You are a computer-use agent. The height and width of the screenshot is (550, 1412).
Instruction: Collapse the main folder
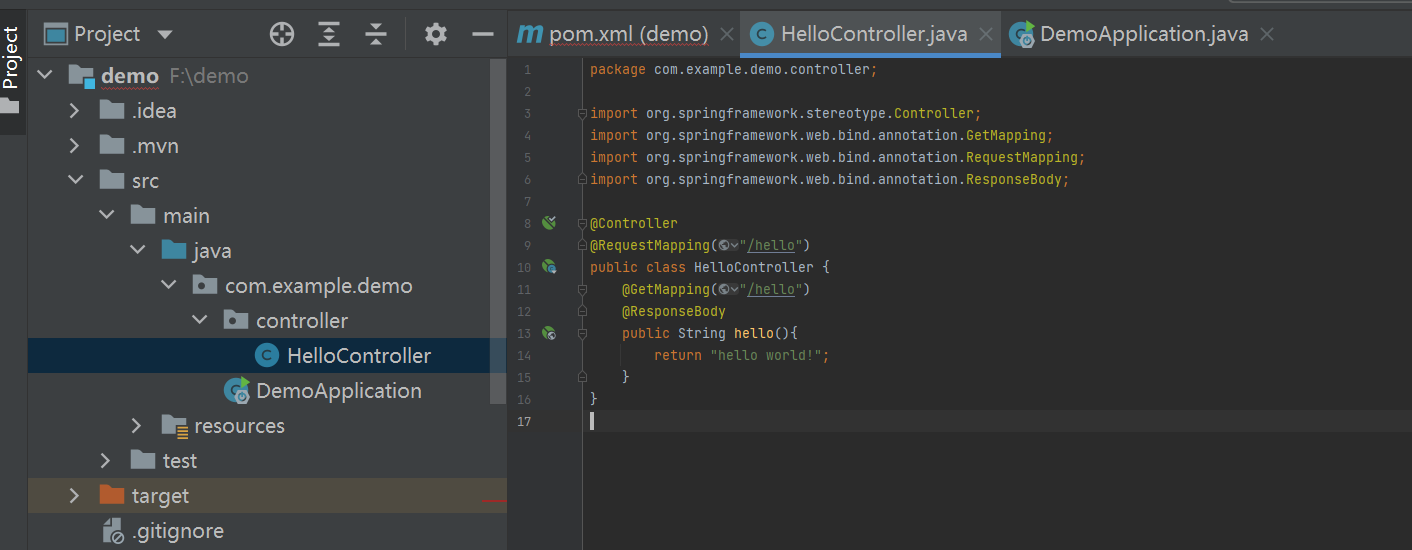(106, 216)
